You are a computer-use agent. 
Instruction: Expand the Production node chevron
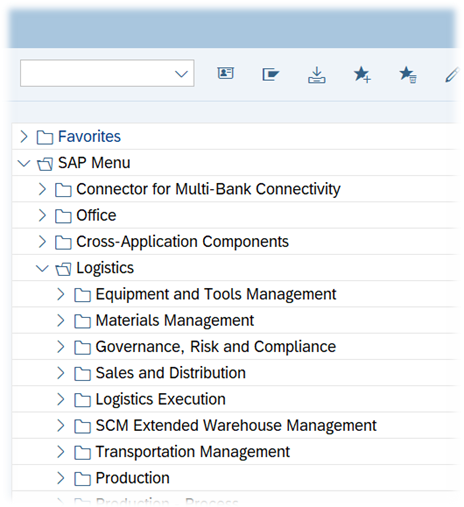click(61, 478)
